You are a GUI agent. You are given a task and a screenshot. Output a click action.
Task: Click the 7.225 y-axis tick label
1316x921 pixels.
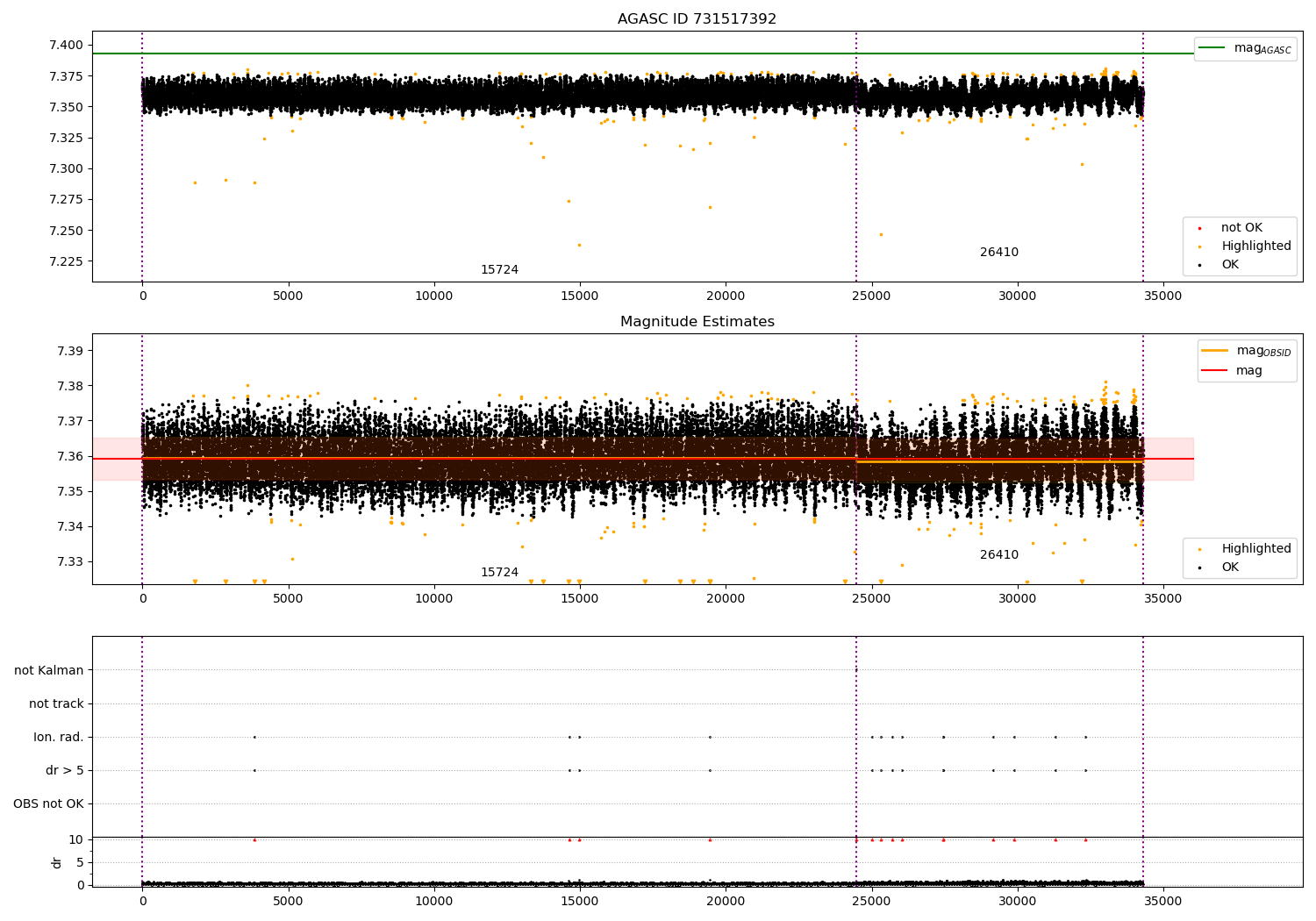tap(67, 261)
